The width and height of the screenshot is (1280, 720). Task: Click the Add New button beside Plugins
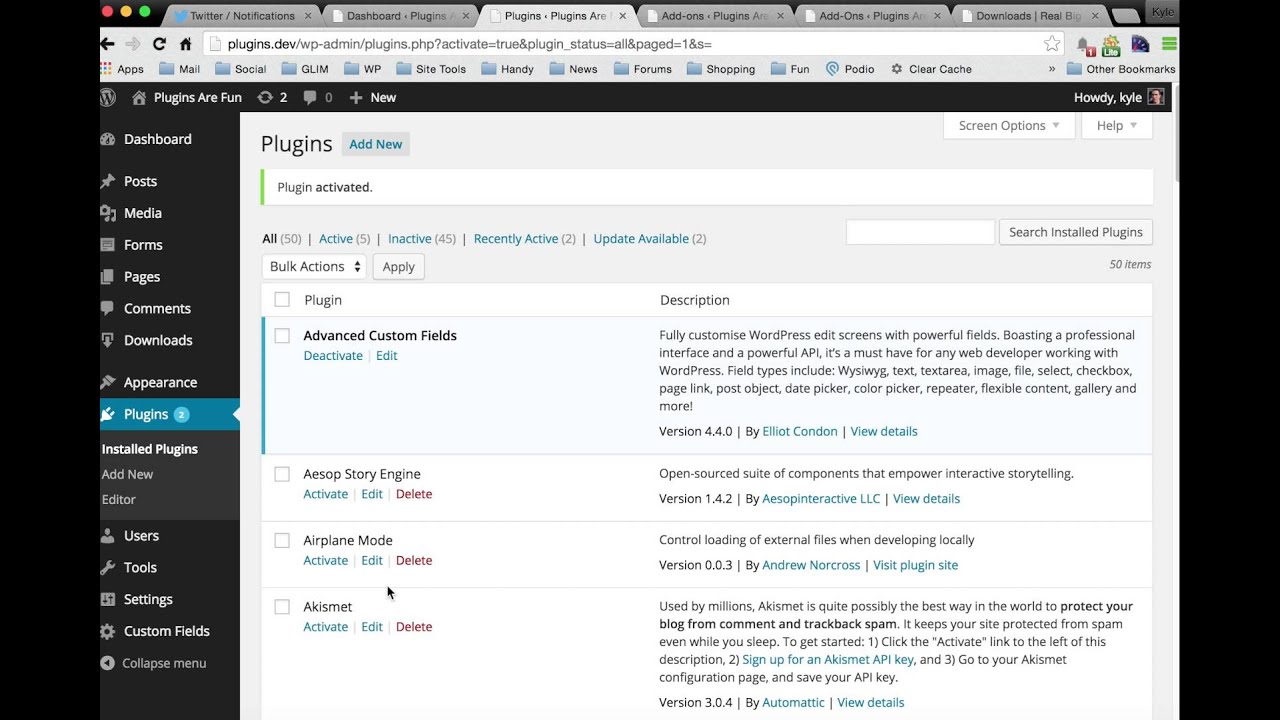(x=375, y=144)
